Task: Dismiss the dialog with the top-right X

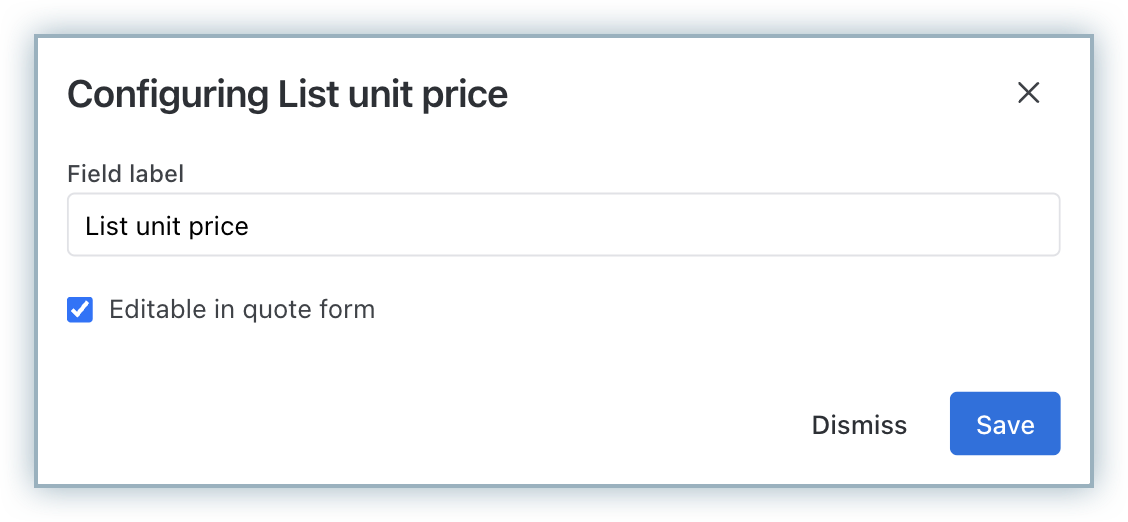Action: 1028,93
